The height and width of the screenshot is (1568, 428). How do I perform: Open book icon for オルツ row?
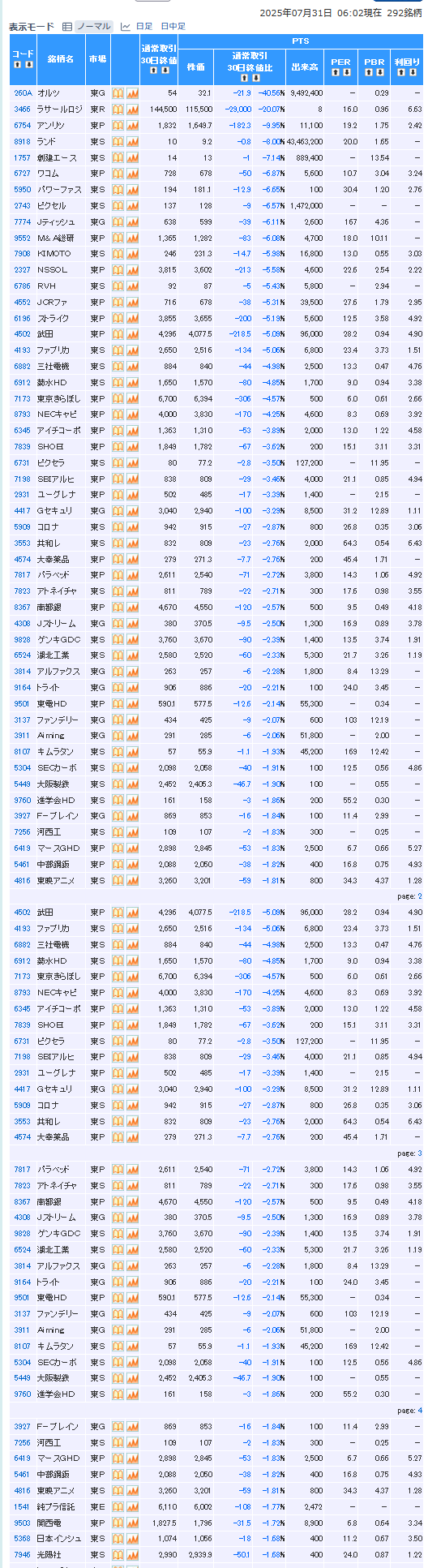point(118,93)
